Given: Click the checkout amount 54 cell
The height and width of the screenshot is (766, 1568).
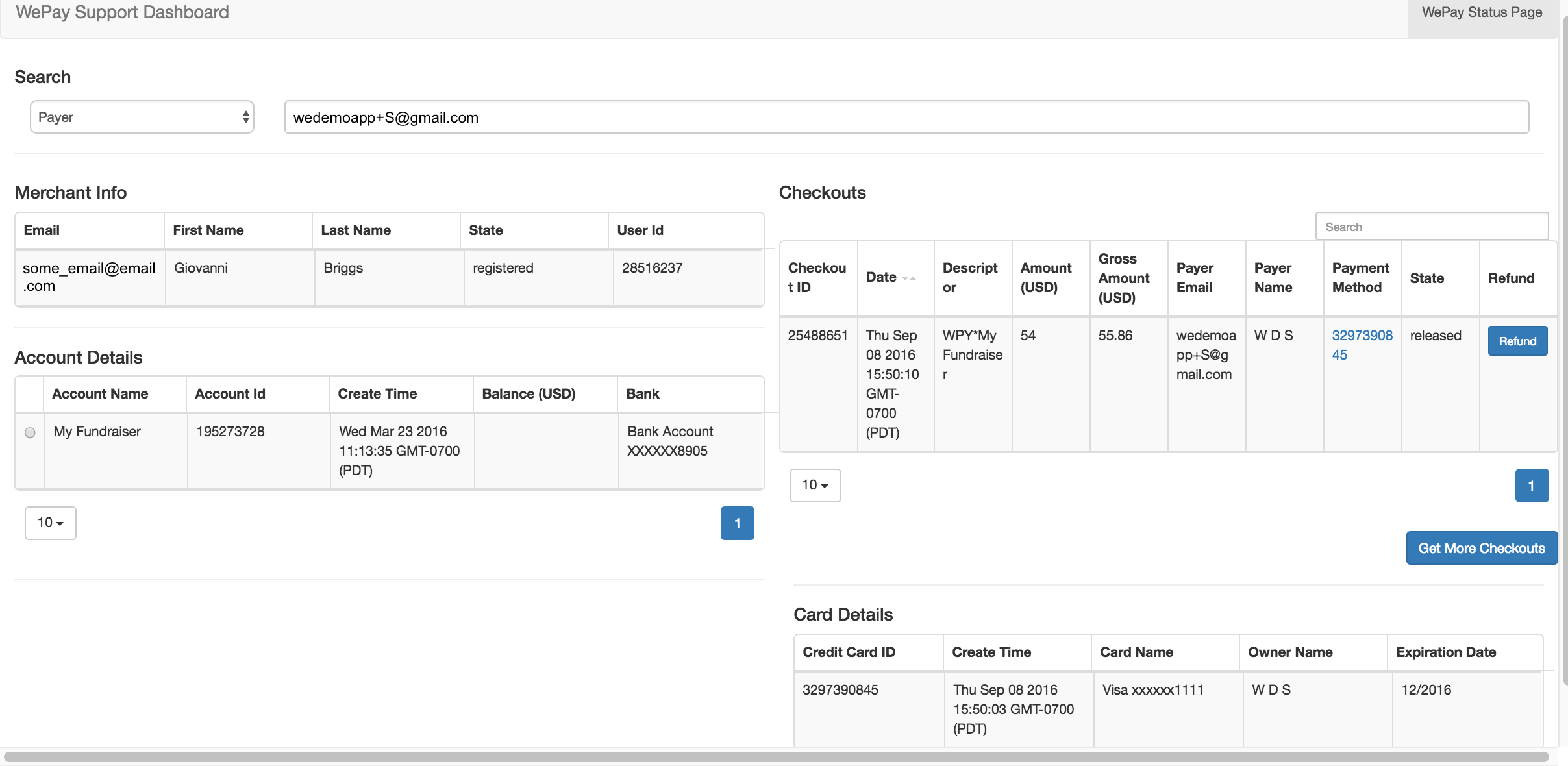Looking at the screenshot, I should click(x=1051, y=384).
